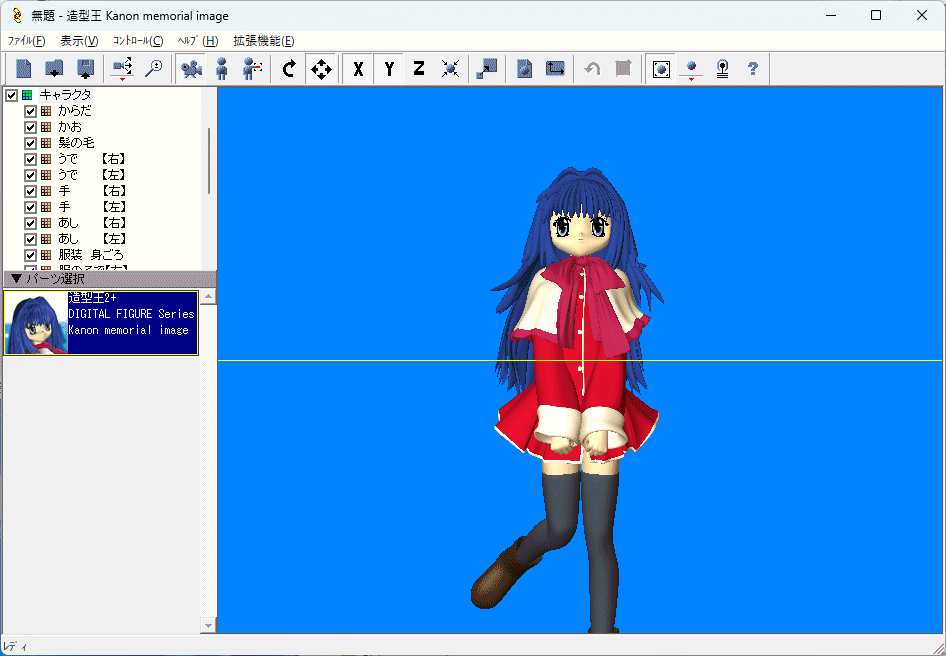Click the parts tree vertical scrollbar thumb
The height and width of the screenshot is (656, 946).
209,161
